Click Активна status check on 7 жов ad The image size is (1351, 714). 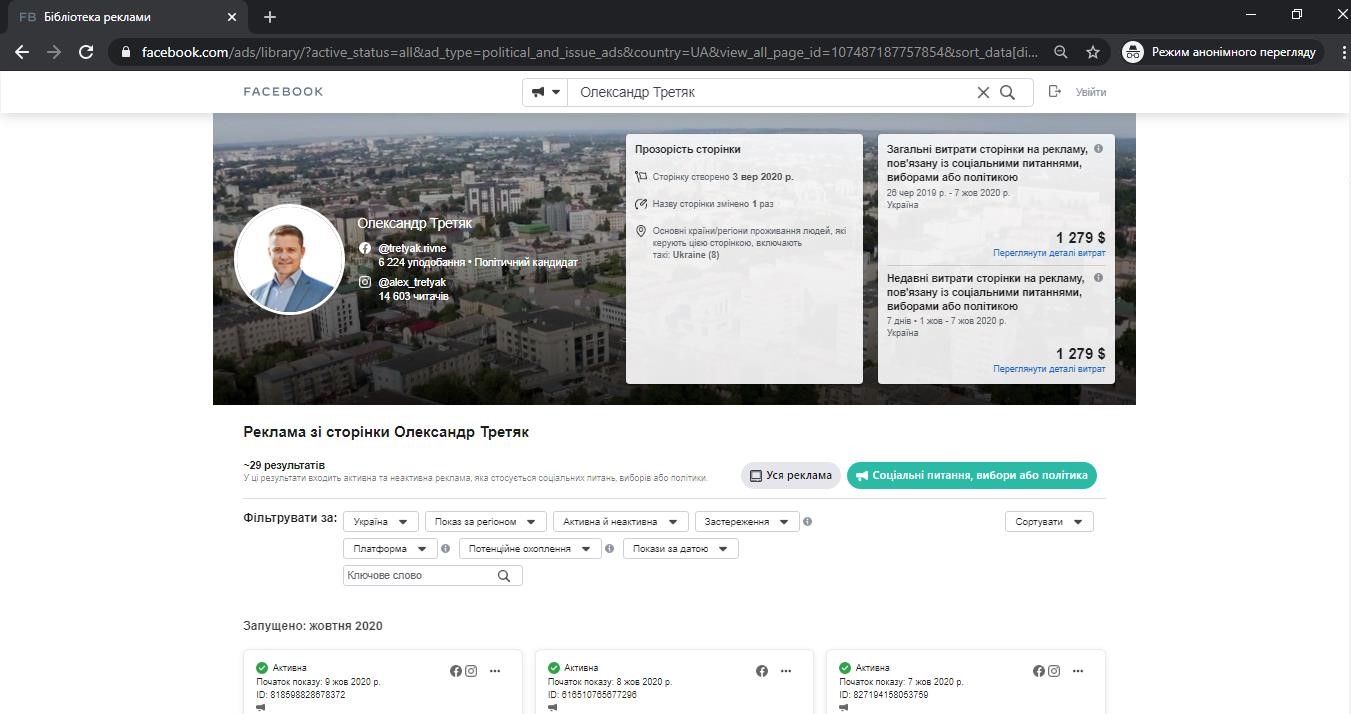[x=845, y=668]
